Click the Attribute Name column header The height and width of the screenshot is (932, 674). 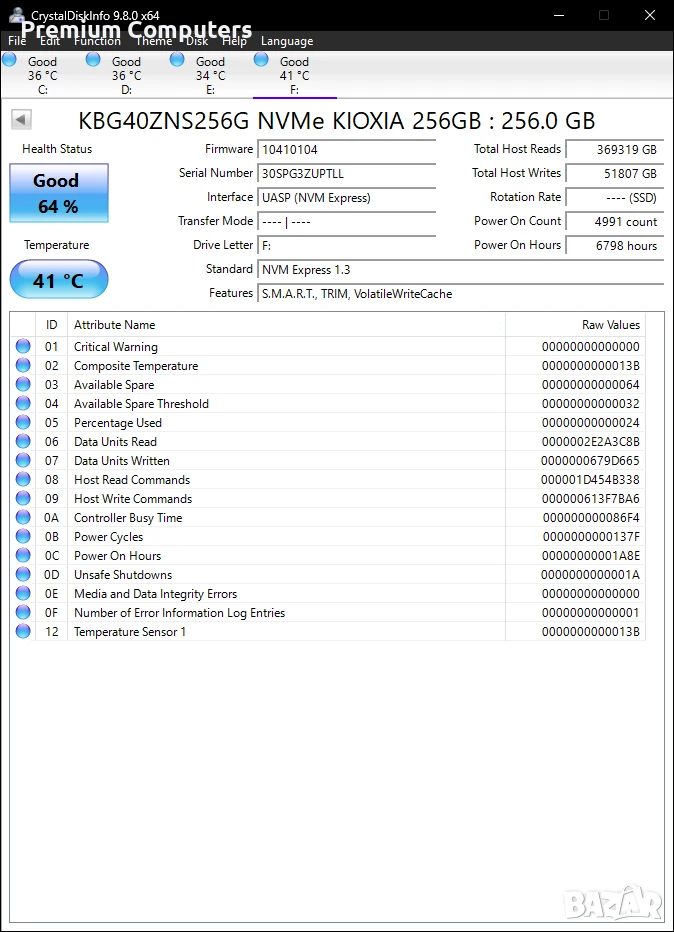[286, 325]
